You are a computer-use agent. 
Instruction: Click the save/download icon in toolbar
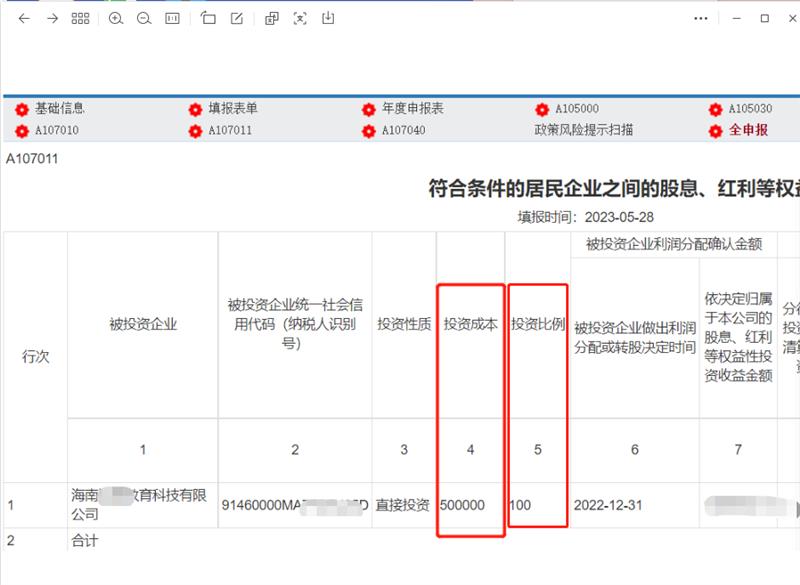coord(328,18)
